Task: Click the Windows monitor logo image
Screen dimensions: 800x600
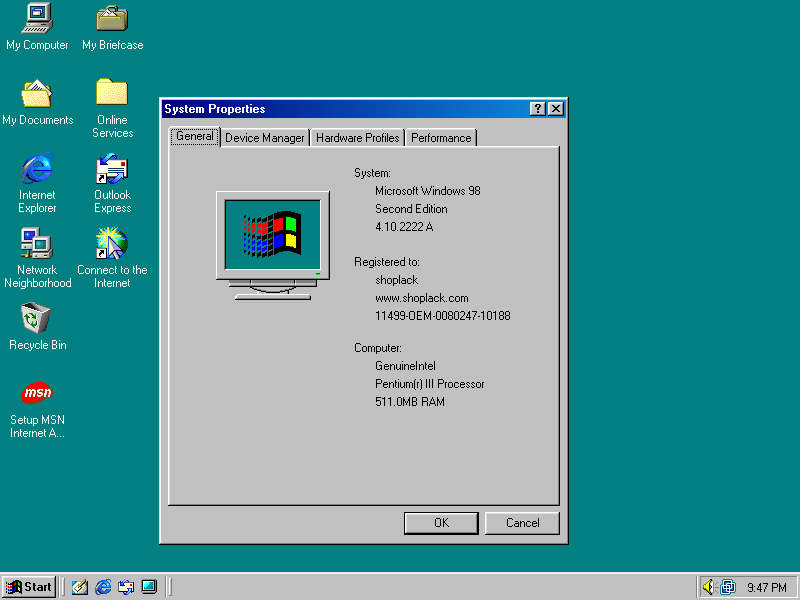Action: pyautogui.click(x=273, y=245)
